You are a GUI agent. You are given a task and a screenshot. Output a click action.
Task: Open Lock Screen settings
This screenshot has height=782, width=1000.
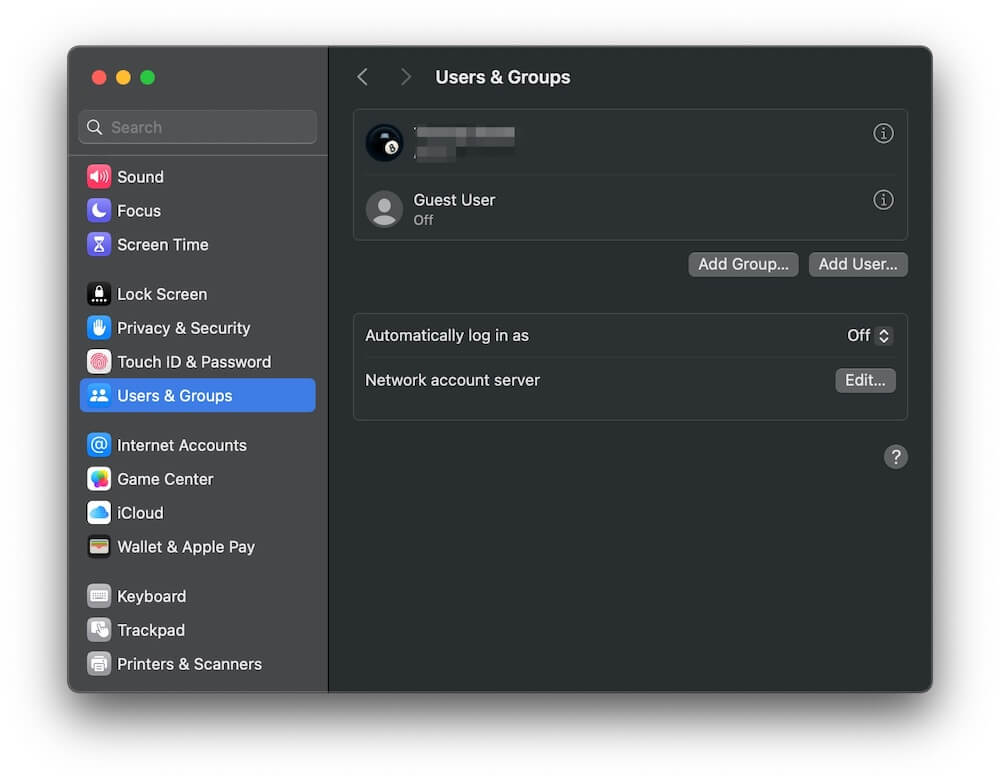[x=197, y=294]
